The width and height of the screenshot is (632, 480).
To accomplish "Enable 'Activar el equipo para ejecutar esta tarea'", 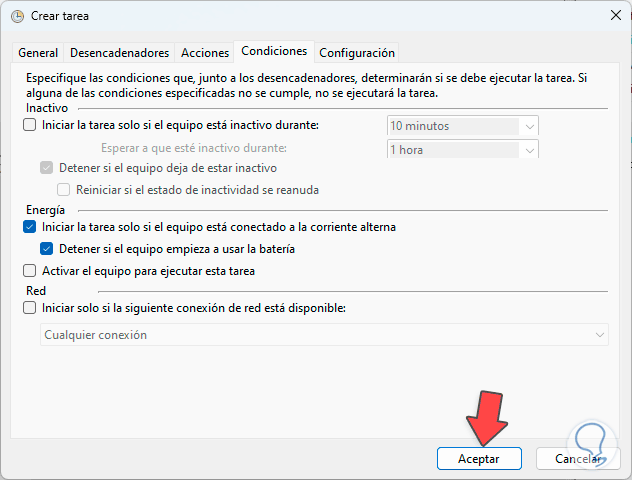I will pyautogui.click(x=29, y=271).
